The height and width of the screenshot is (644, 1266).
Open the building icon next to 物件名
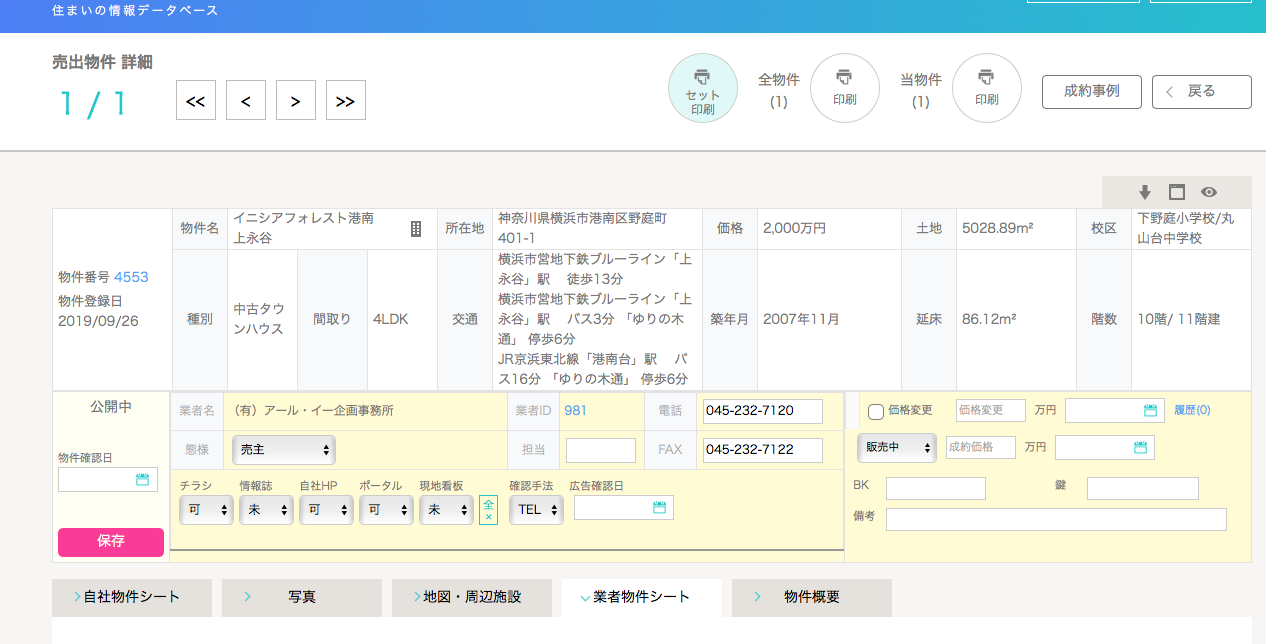[x=416, y=229]
